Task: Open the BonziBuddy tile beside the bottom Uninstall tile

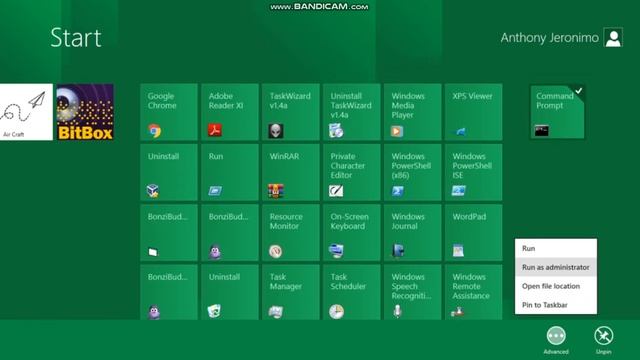Action: pyautogui.click(x=169, y=292)
